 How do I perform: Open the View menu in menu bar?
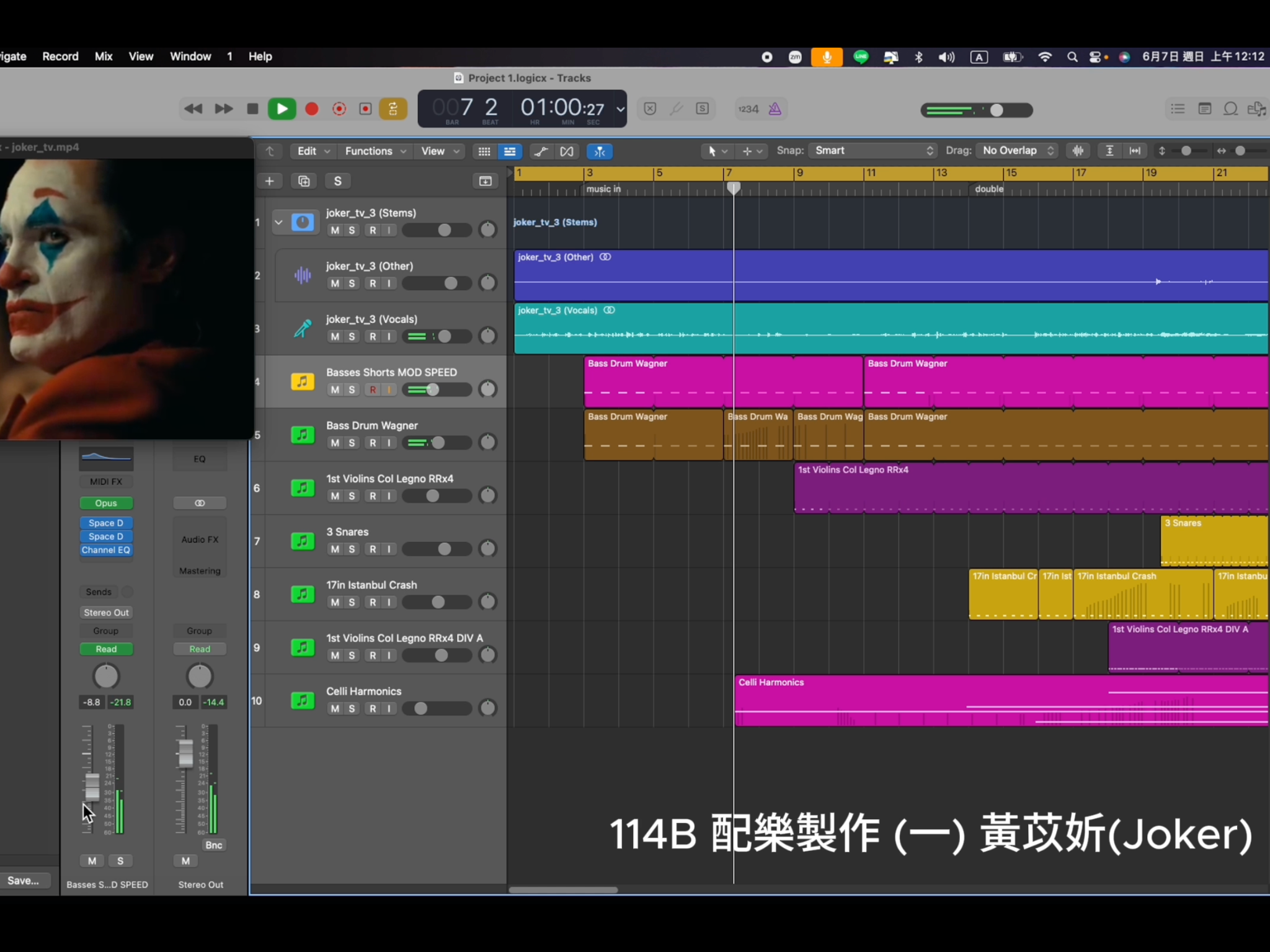coord(141,56)
